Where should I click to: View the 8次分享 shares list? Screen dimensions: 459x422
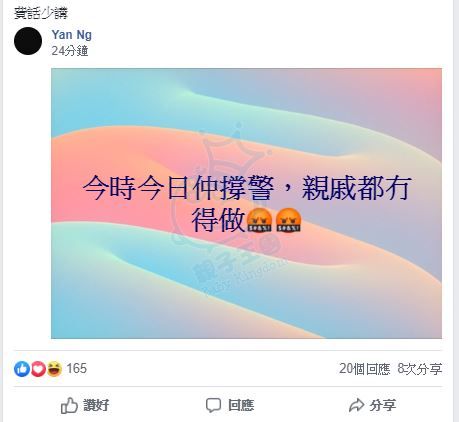[x=420, y=369]
